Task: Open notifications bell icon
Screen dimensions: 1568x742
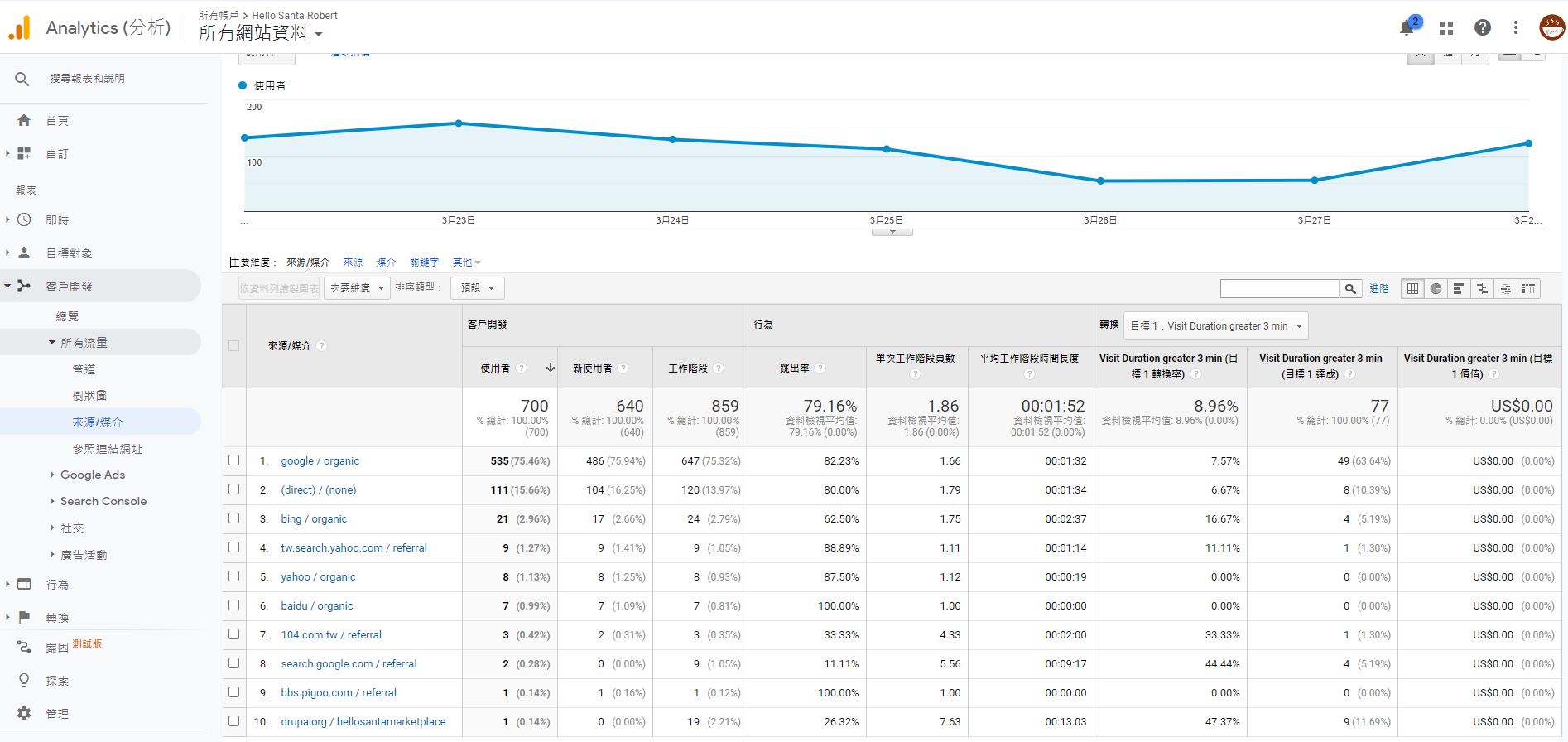Action: [x=1407, y=28]
